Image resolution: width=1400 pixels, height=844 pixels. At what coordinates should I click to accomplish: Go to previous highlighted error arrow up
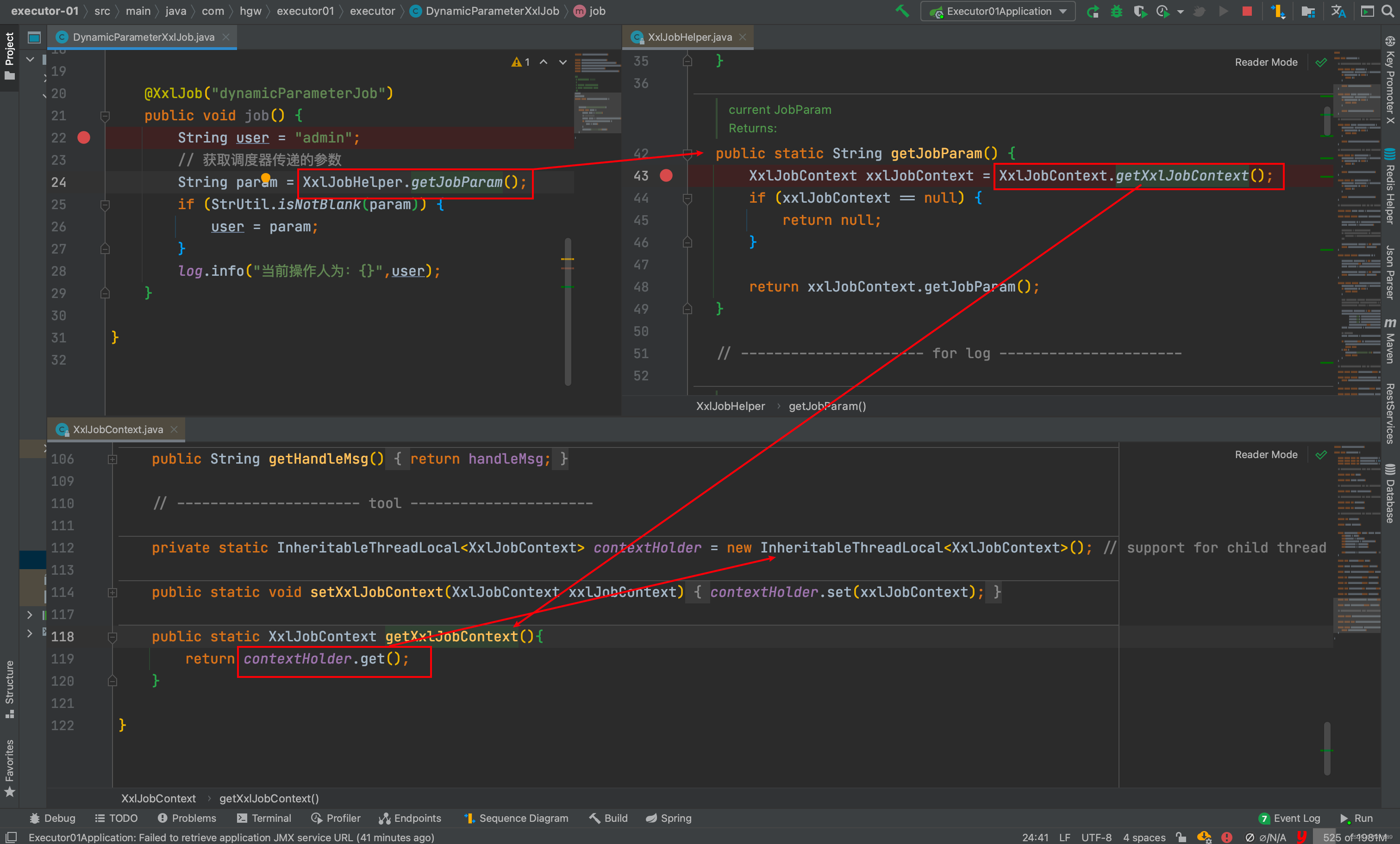544,62
